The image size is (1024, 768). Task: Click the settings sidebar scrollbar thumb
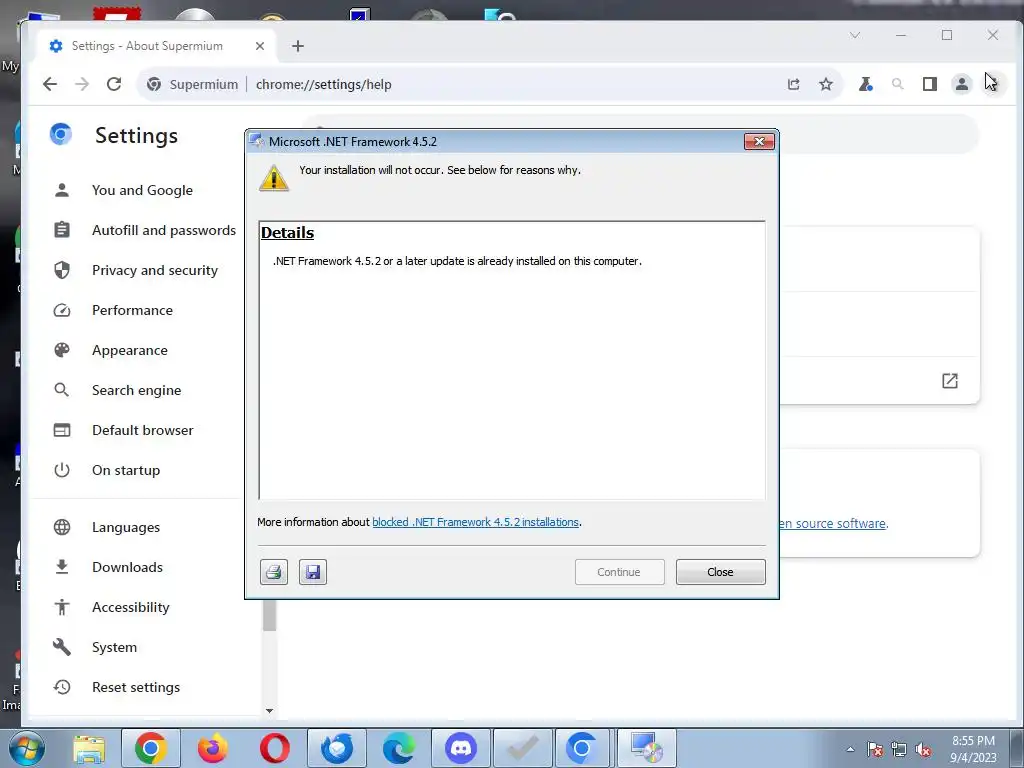[x=269, y=616]
